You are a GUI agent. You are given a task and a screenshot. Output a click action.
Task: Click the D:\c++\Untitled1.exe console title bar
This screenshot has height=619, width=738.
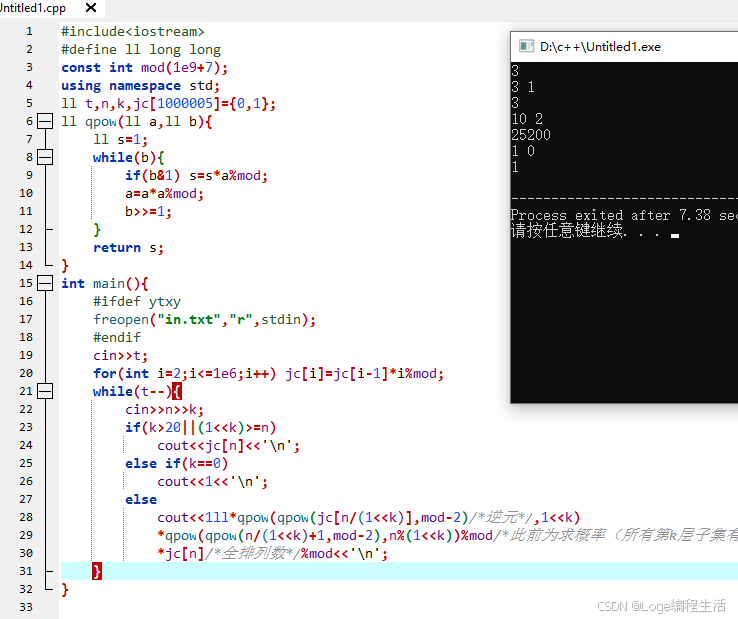coord(624,47)
